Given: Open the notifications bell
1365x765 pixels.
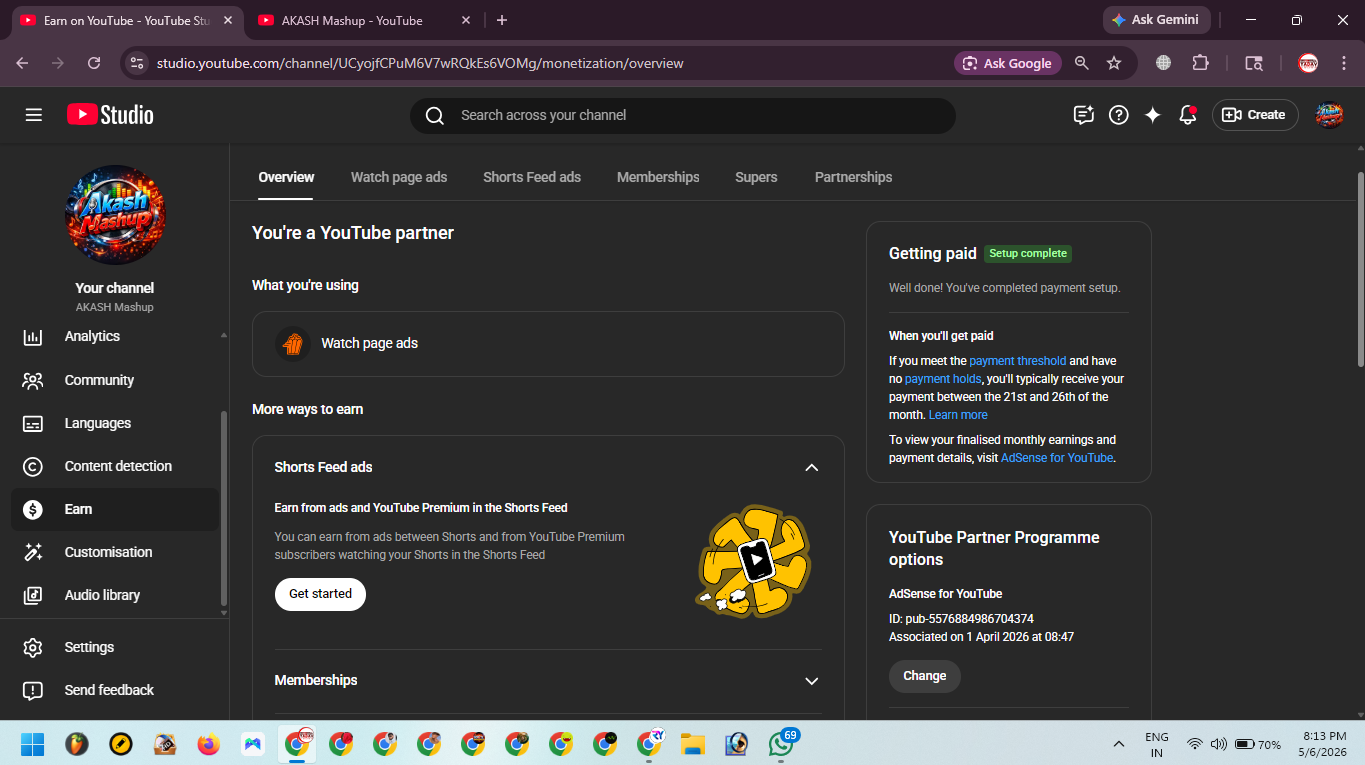Looking at the screenshot, I should [1188, 115].
